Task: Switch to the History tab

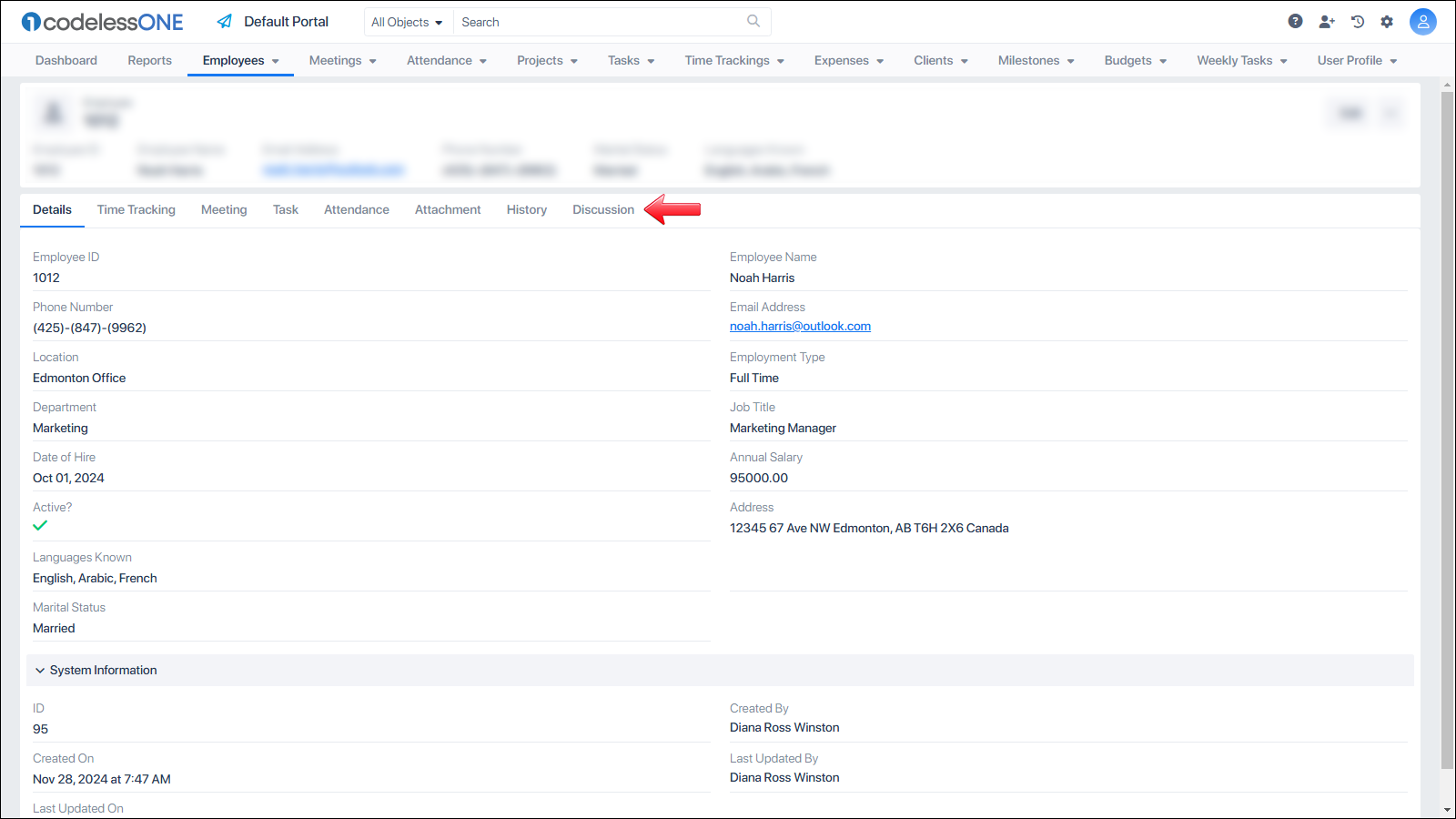Action: coord(527,209)
